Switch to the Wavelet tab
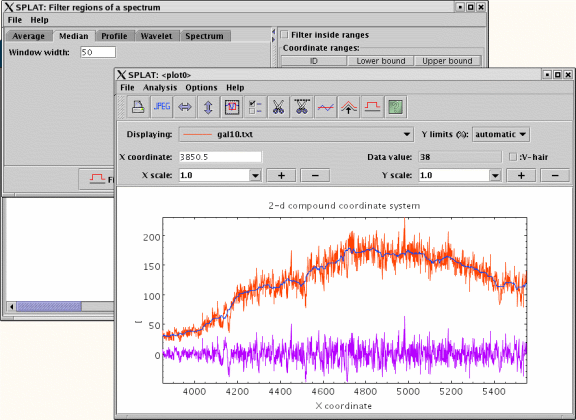Viewport: 576px width, 420px height. 156,36
